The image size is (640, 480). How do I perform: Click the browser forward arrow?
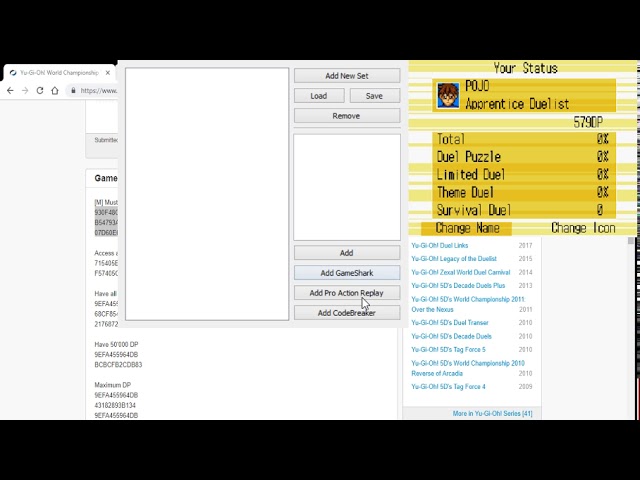pyautogui.click(x=25, y=91)
